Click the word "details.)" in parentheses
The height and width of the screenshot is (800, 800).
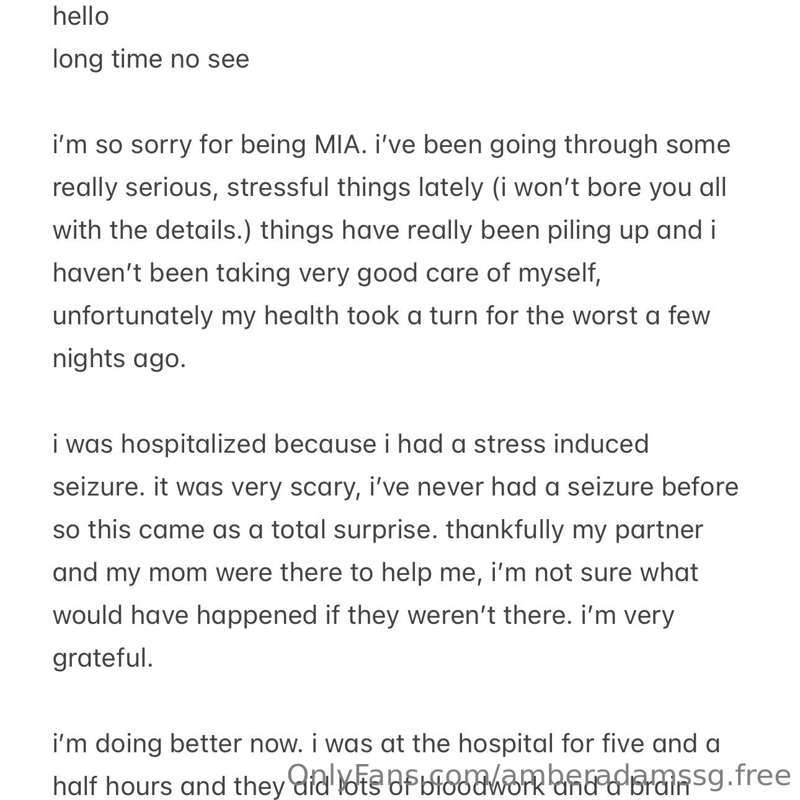pyautogui.click(x=204, y=230)
